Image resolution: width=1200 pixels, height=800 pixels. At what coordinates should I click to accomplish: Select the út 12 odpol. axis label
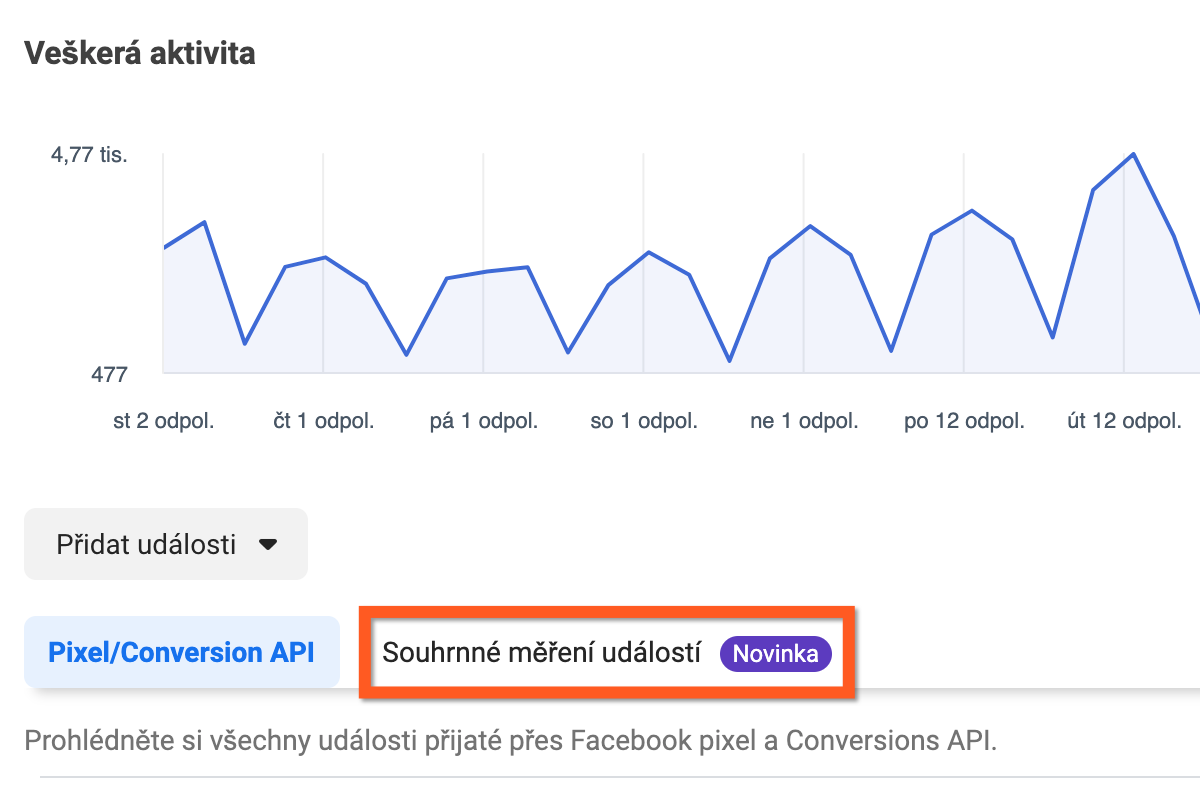click(1125, 421)
